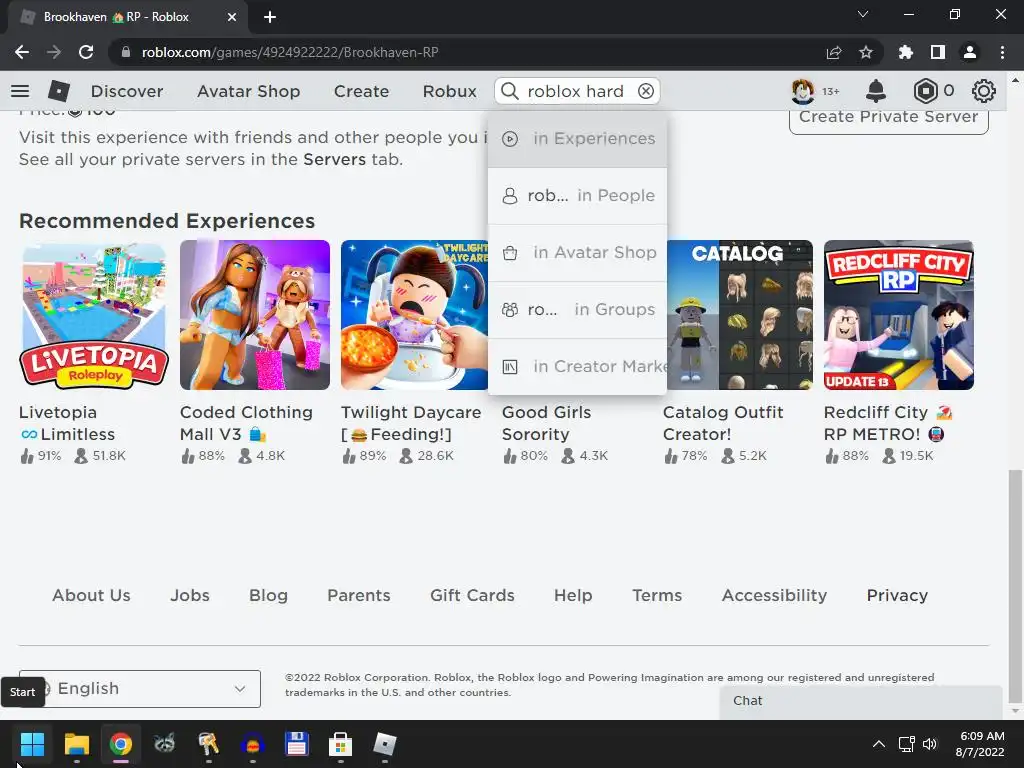Click Create Private Server button
This screenshot has width=1024, height=768.
tap(888, 119)
